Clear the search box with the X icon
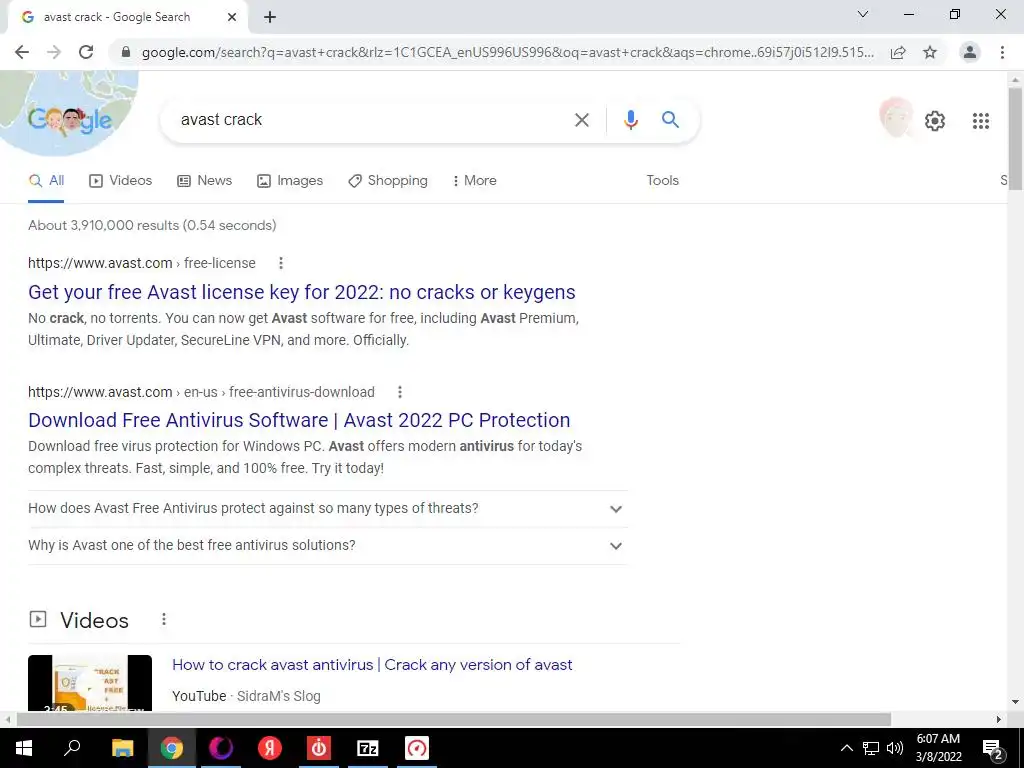The width and height of the screenshot is (1024, 768). (x=581, y=120)
